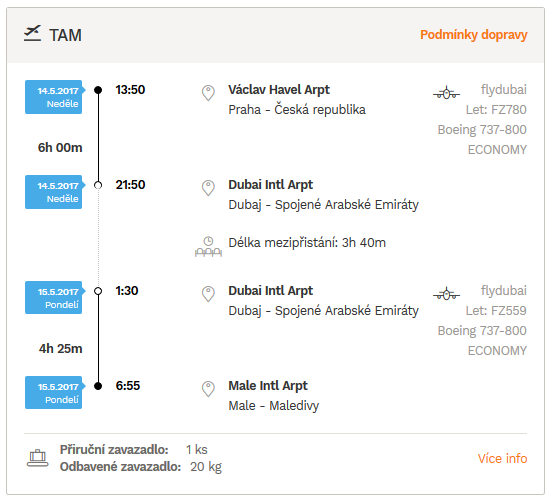
Task: Select the 21:50 arrival timeline marker
Action: coord(98,185)
